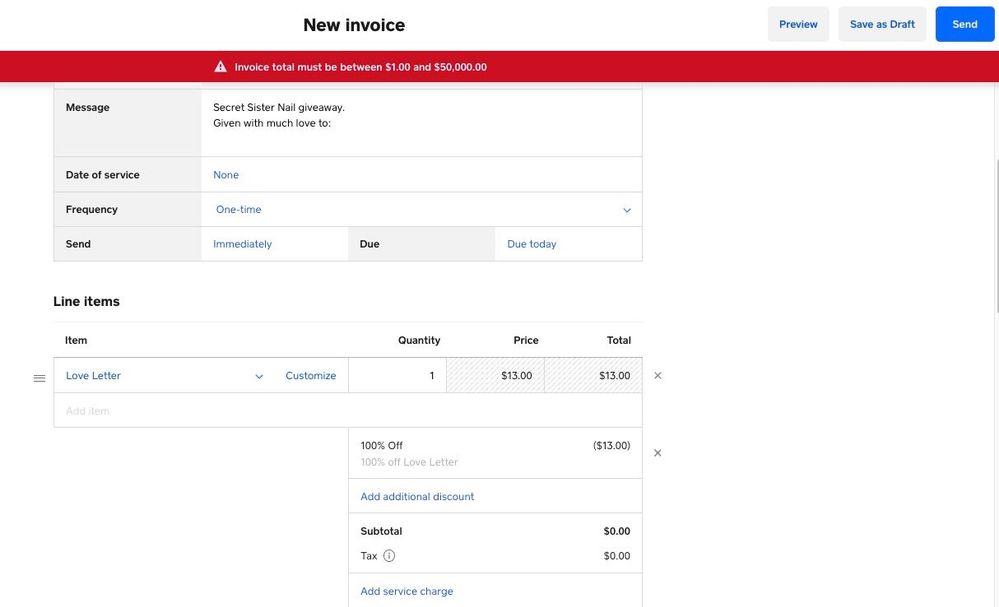Send the invoice
Image resolution: width=999 pixels, height=607 pixels.
(x=965, y=24)
